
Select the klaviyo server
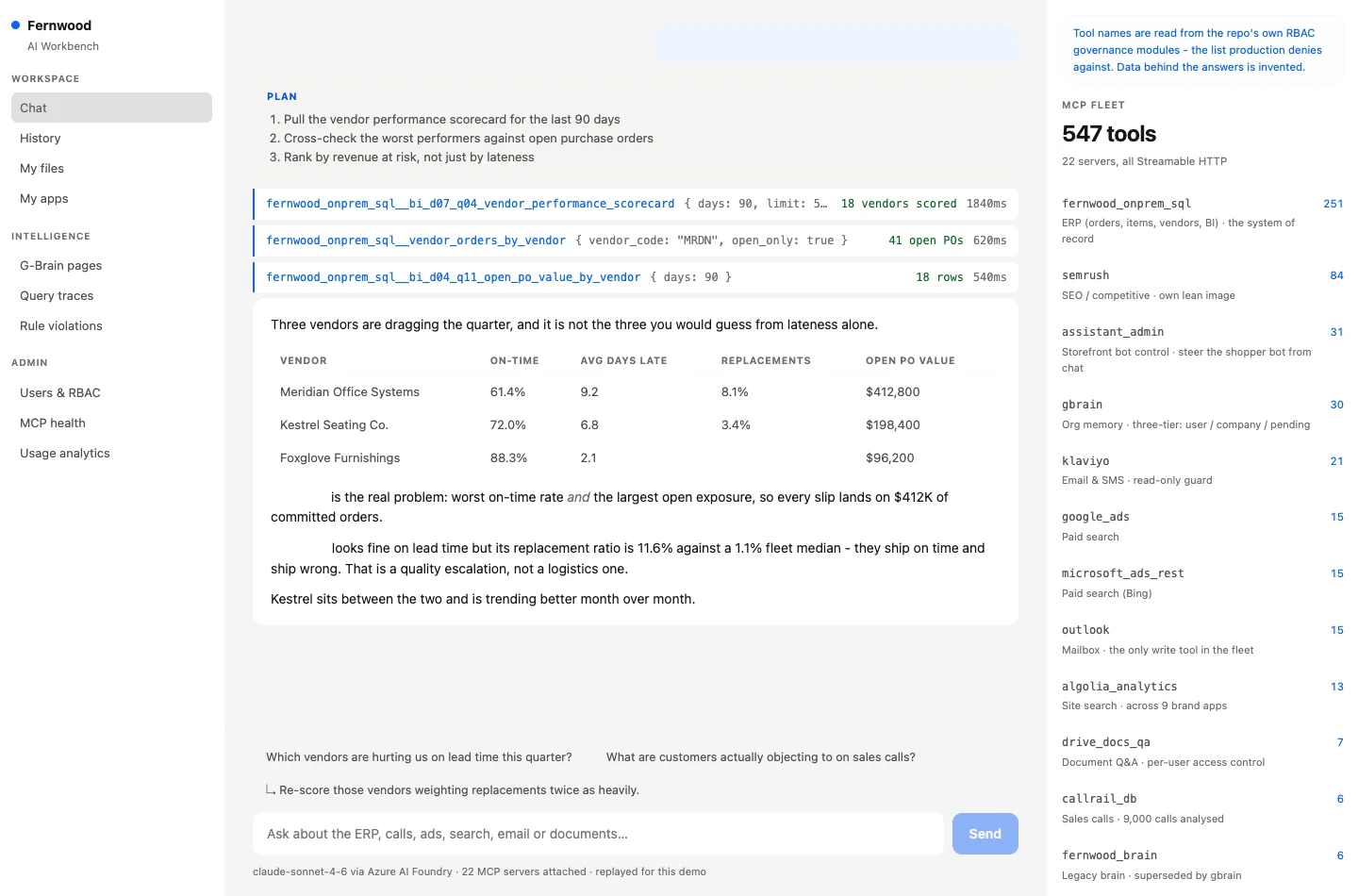pyautogui.click(x=1202, y=471)
